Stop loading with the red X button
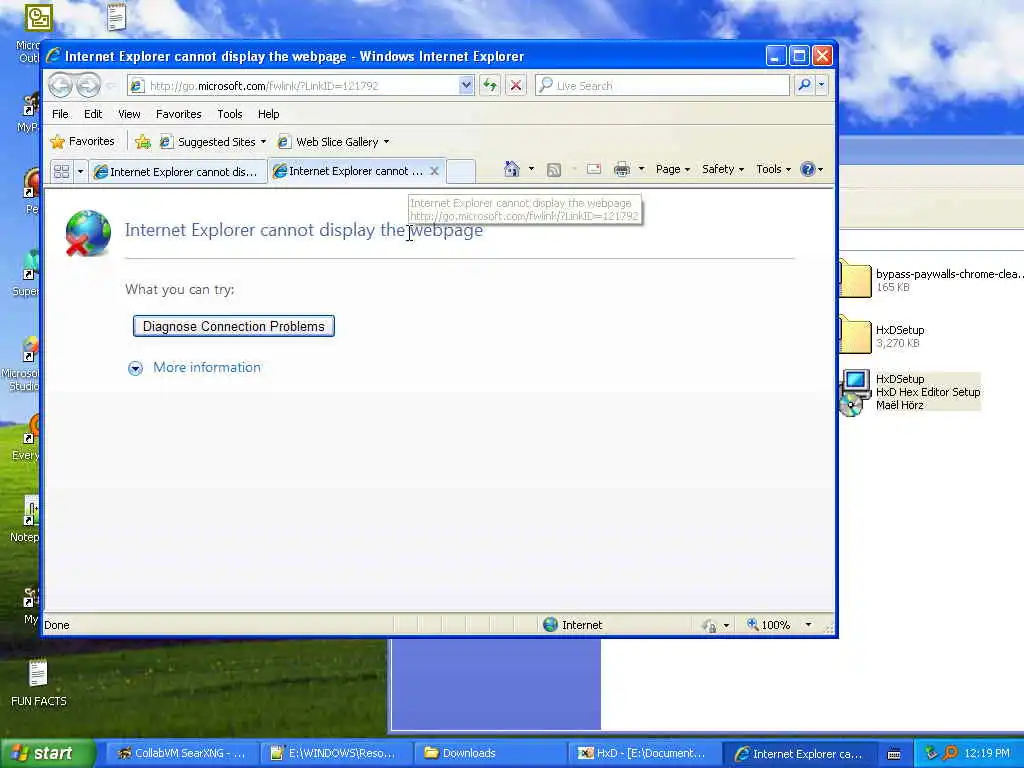This screenshot has height=768, width=1024. coord(516,85)
